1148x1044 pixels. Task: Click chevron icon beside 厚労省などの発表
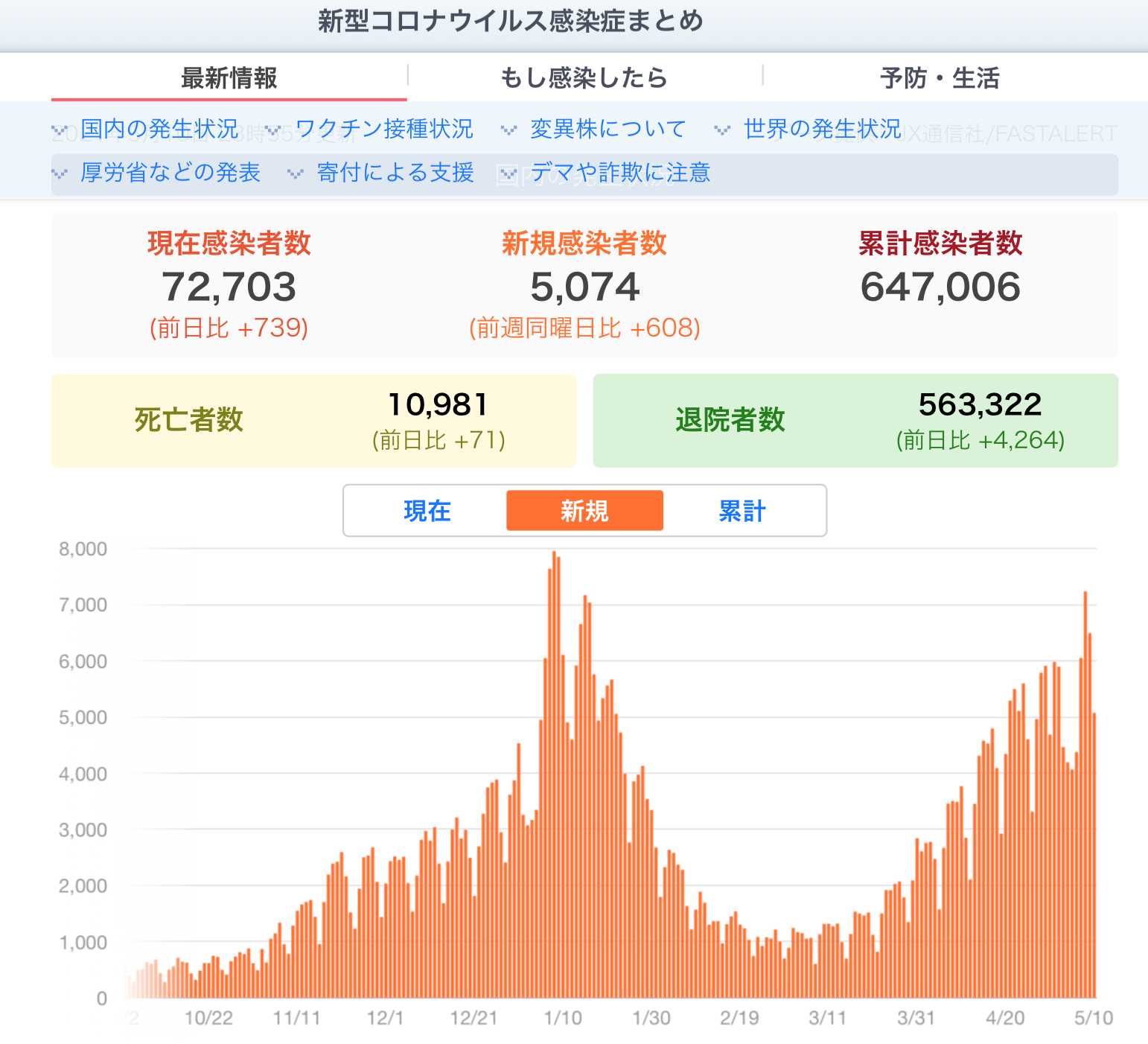60,174
